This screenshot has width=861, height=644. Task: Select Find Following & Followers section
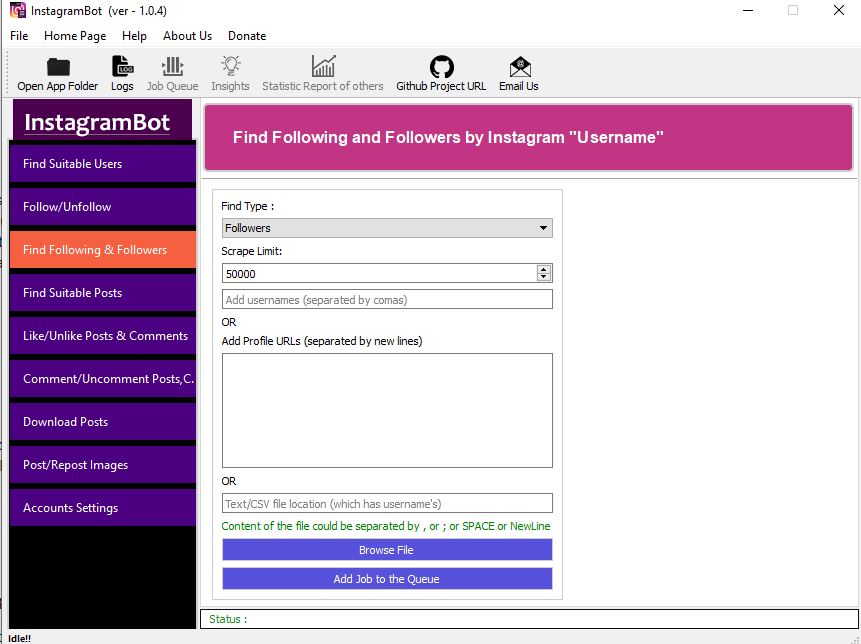(103, 250)
